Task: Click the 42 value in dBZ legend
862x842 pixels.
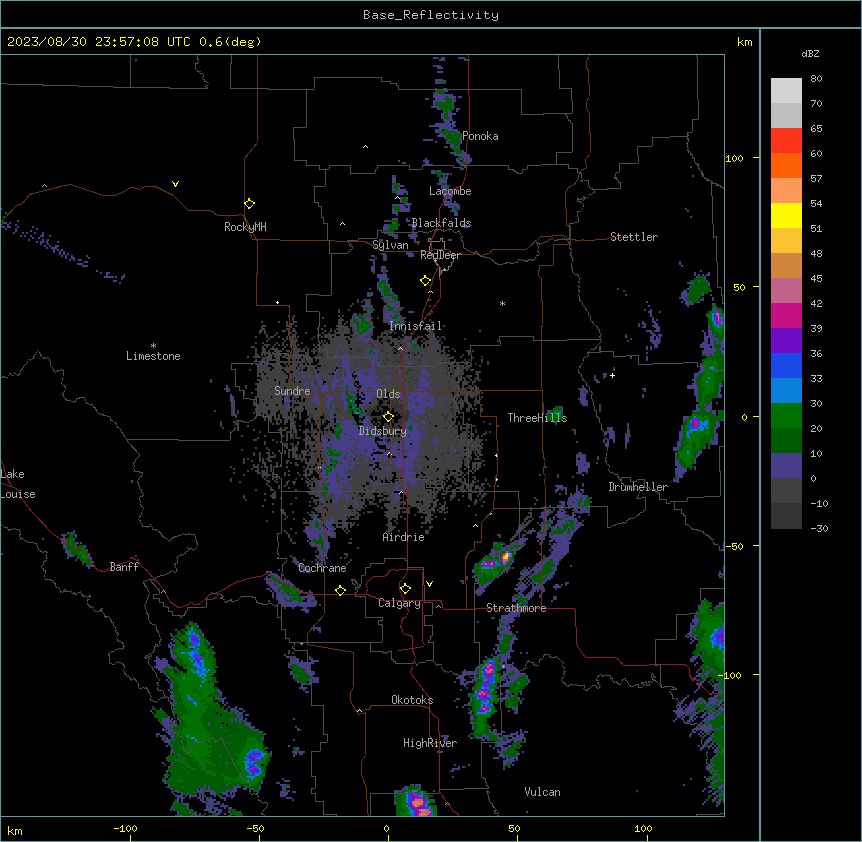Action: click(816, 303)
